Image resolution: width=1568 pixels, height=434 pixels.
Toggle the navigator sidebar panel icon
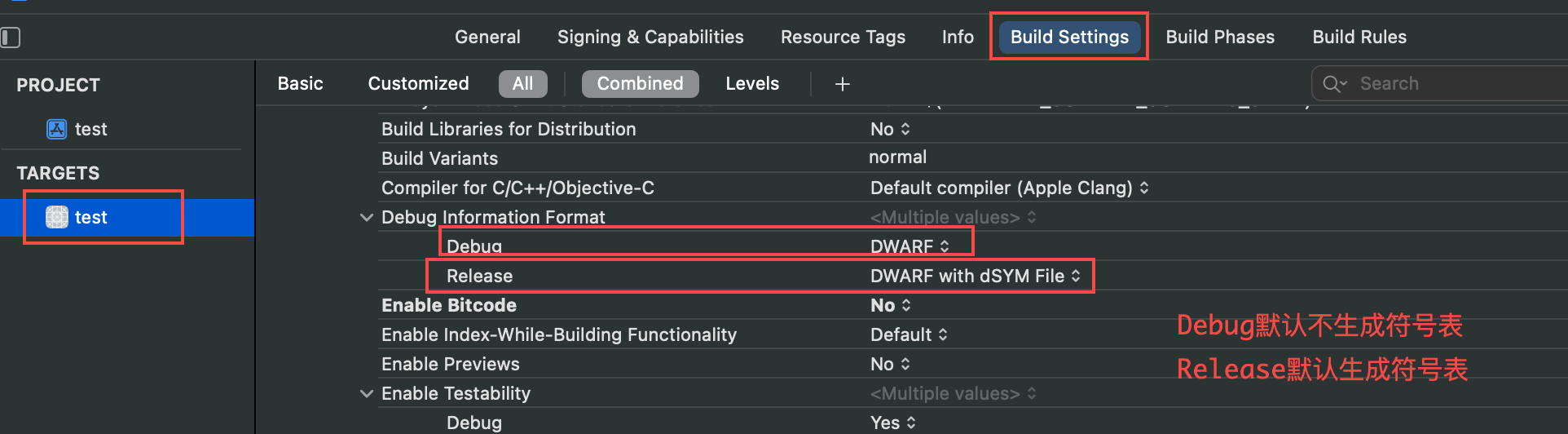pos(11,38)
